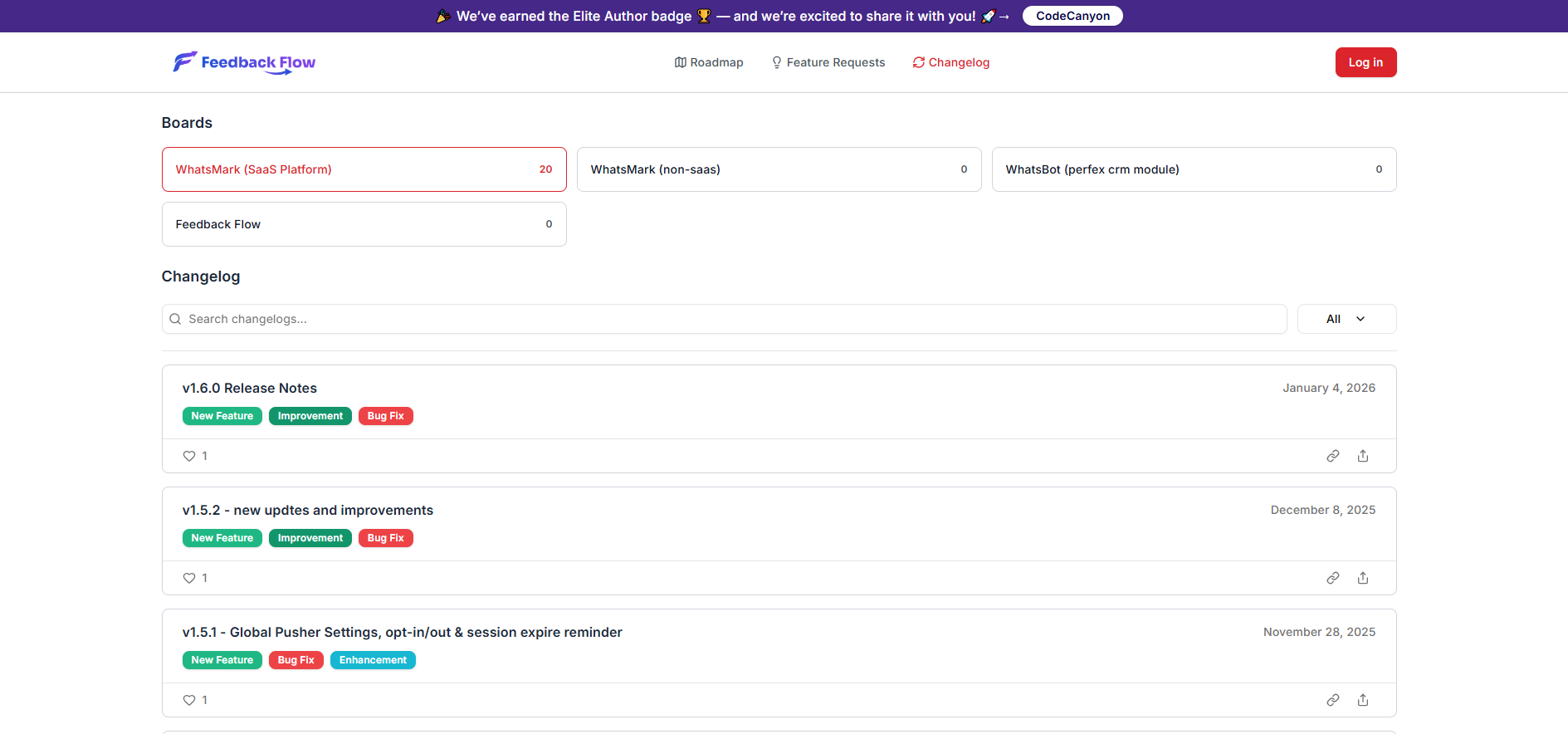Click the search magnifier icon in changelog search
The image size is (1568, 734).
[175, 319]
